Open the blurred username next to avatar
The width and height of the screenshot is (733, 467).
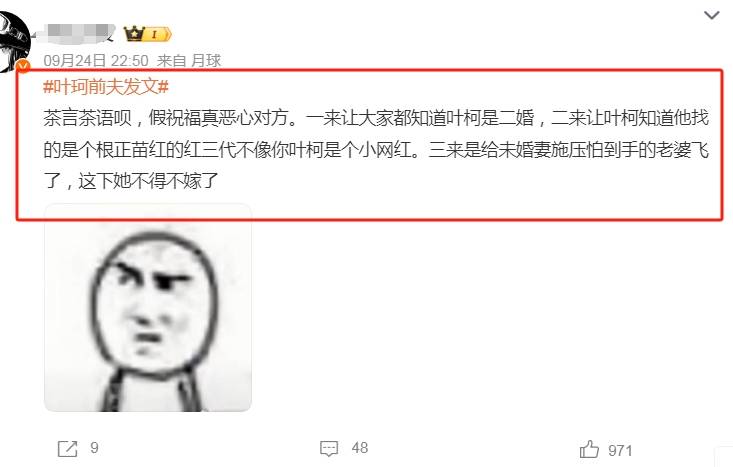click(x=76, y=33)
